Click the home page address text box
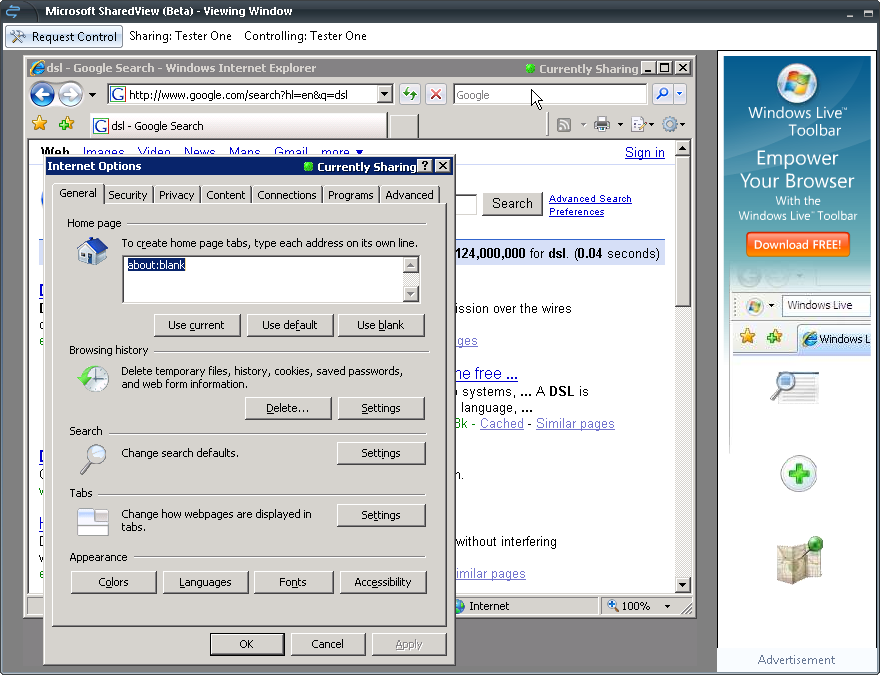 point(264,279)
